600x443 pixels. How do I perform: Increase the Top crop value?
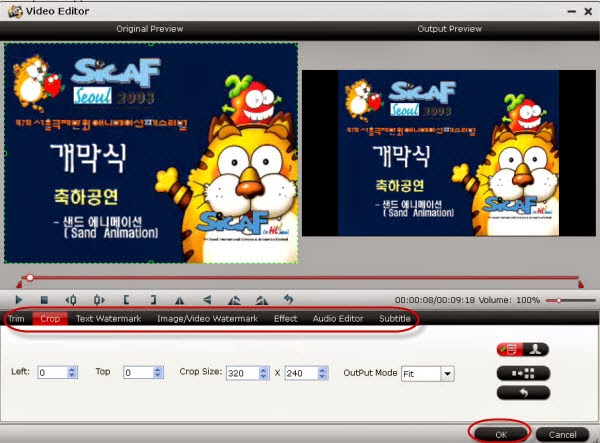point(158,370)
